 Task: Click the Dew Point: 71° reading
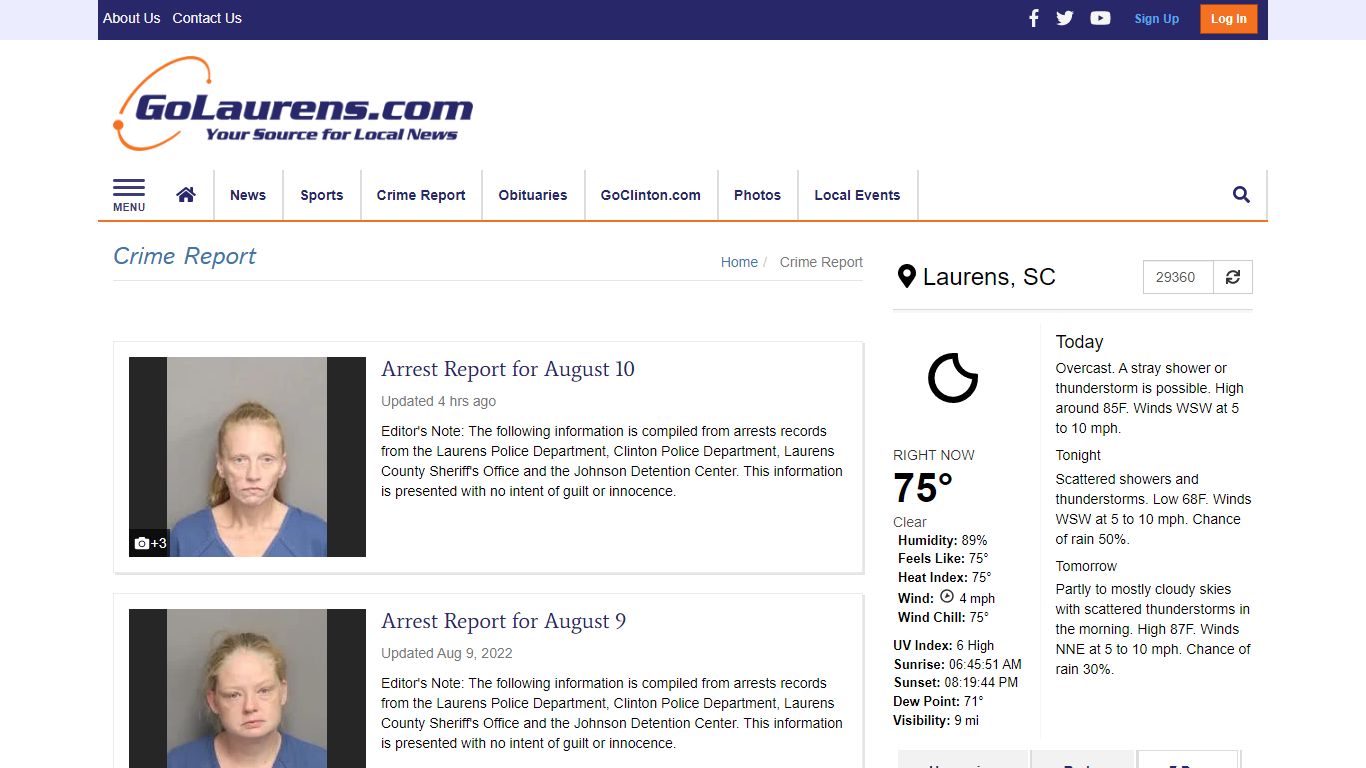(938, 701)
